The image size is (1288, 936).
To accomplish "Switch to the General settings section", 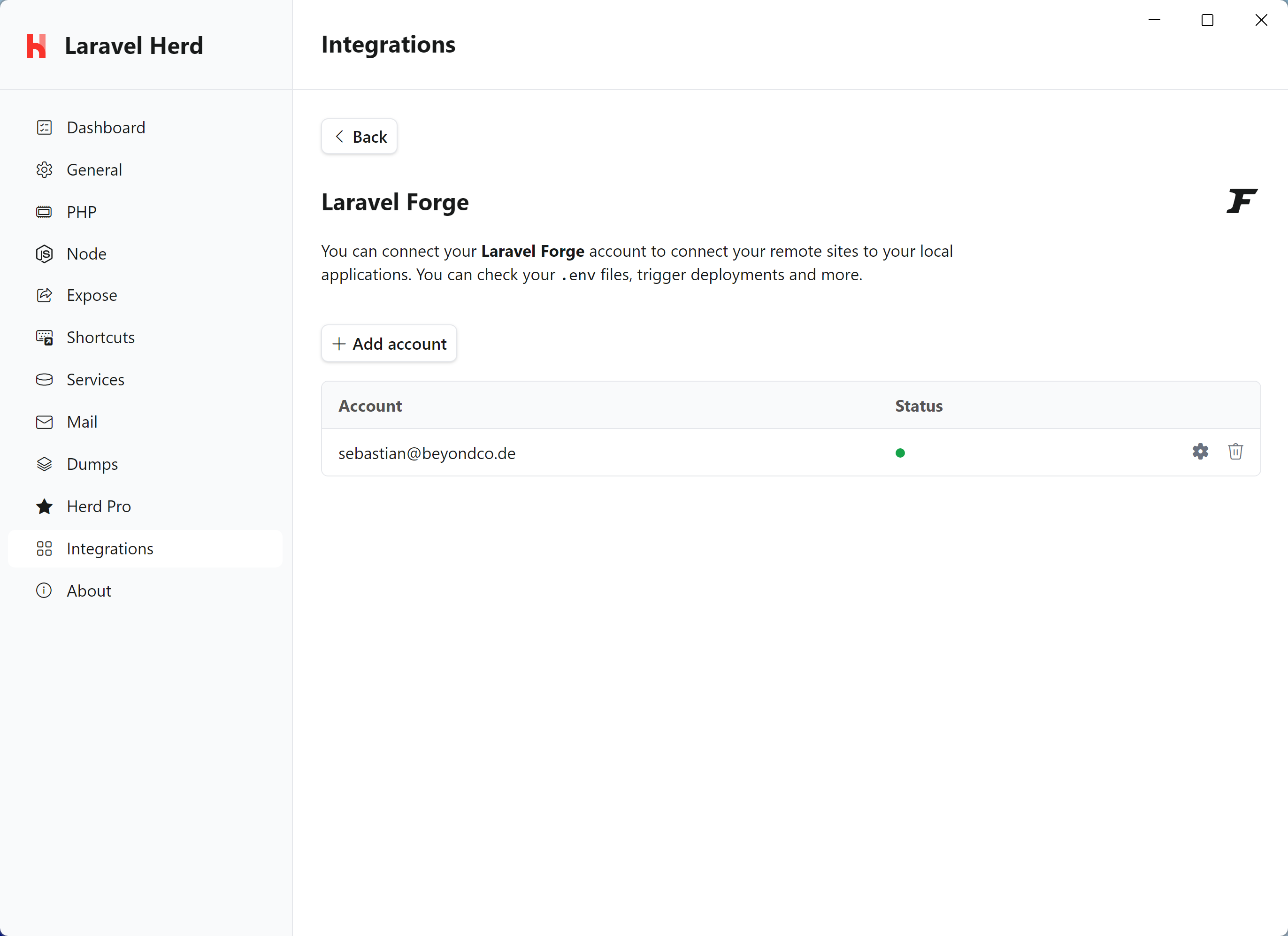I will [x=94, y=169].
